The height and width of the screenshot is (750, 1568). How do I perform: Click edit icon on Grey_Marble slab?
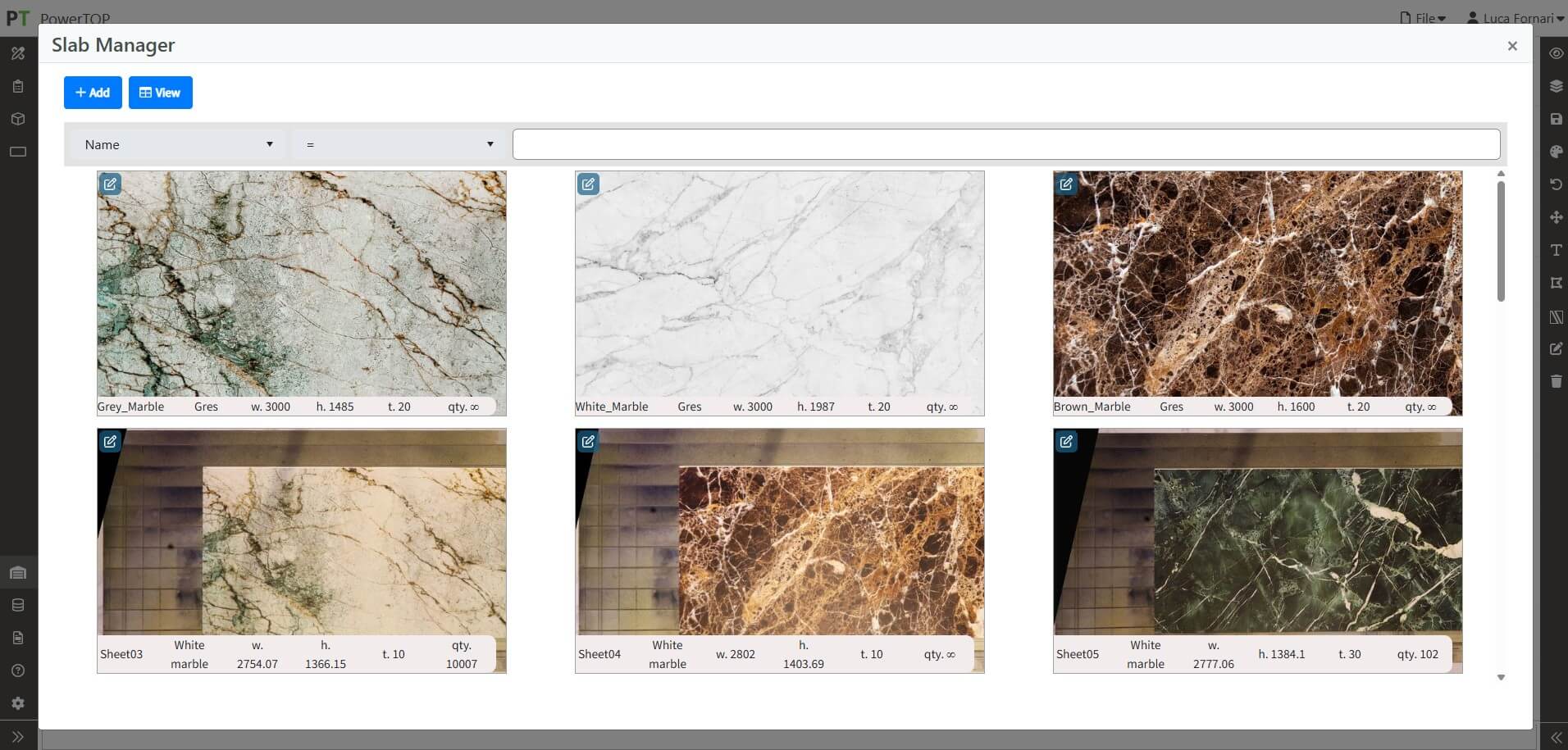(110, 184)
